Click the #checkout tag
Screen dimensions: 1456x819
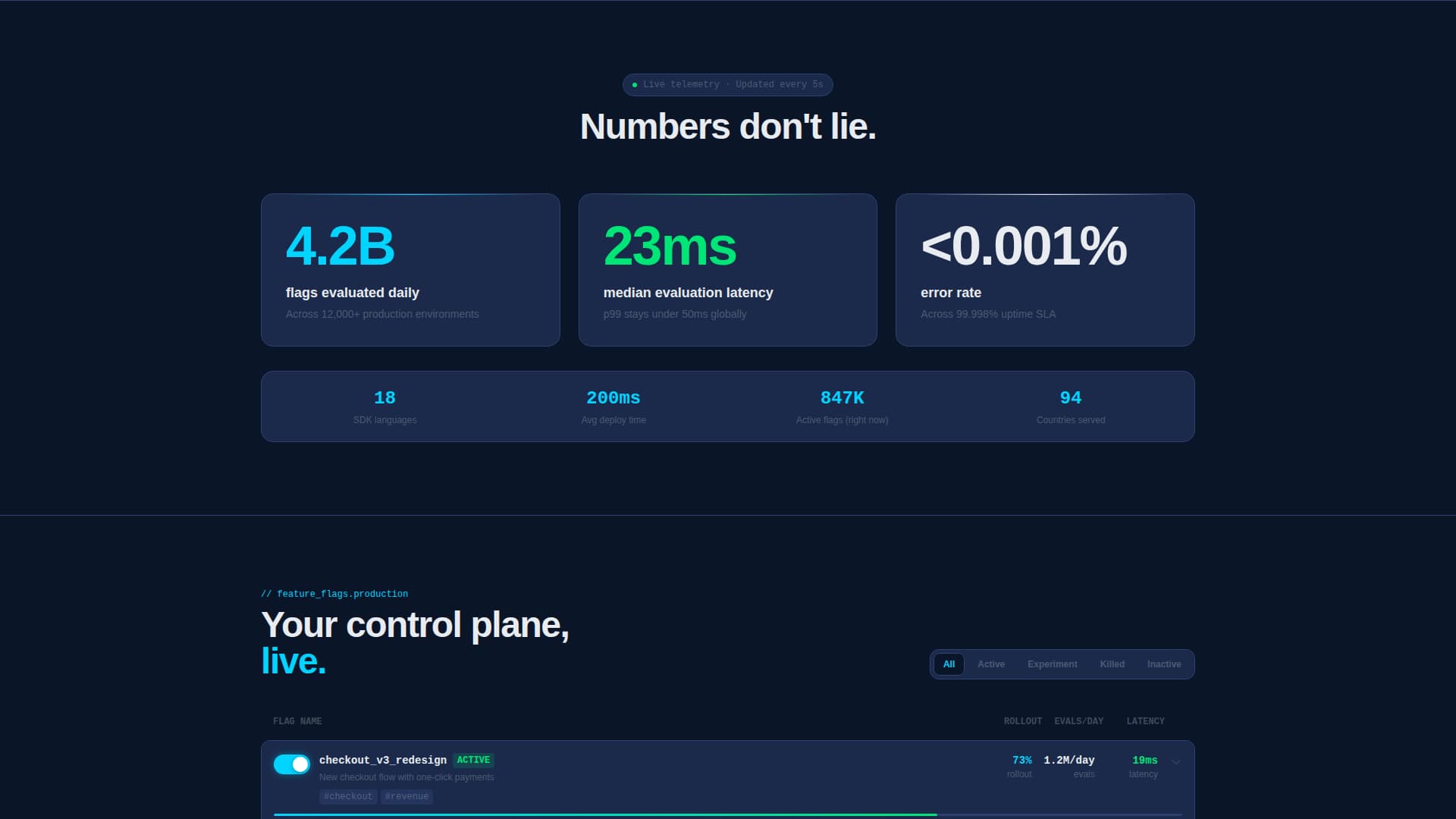click(x=348, y=796)
